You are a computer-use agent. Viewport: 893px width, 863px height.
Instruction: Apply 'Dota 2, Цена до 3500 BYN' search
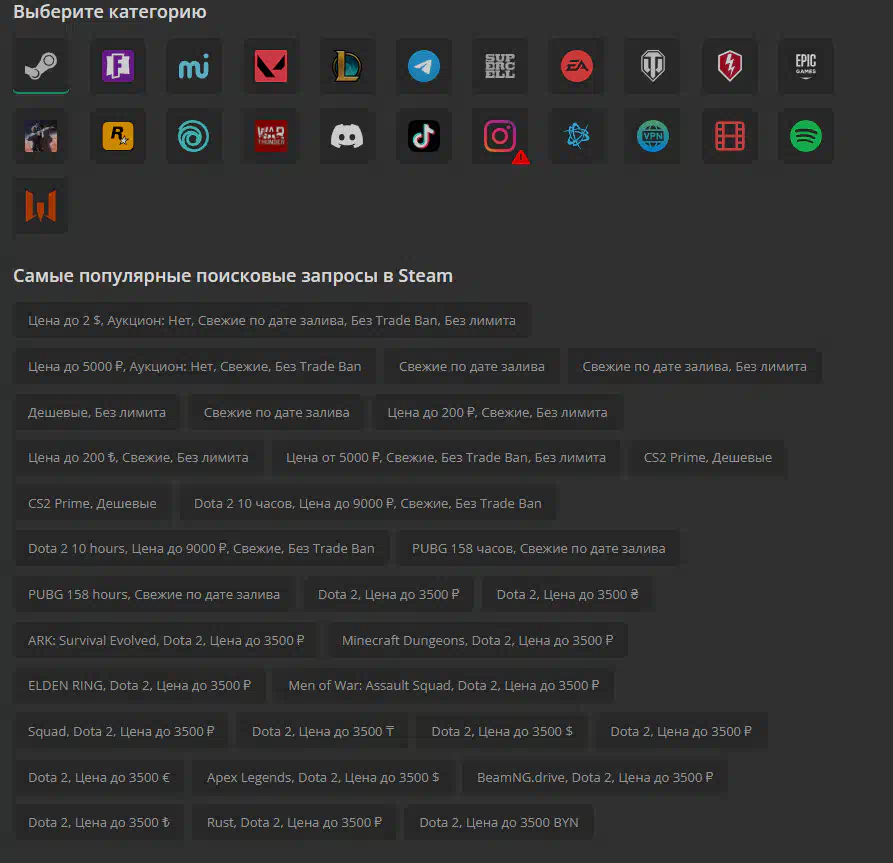[x=499, y=823]
